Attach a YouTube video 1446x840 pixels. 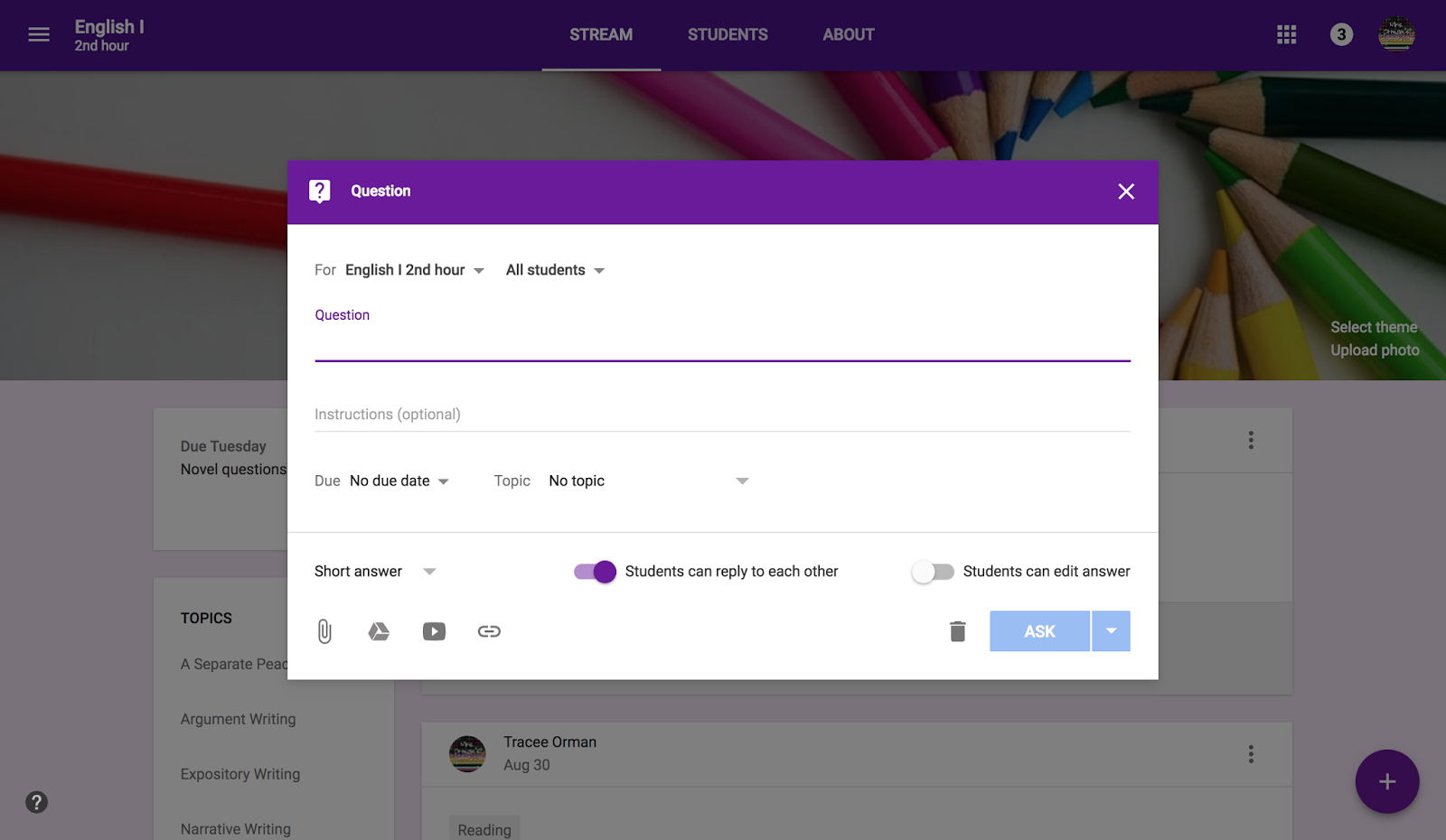434,630
